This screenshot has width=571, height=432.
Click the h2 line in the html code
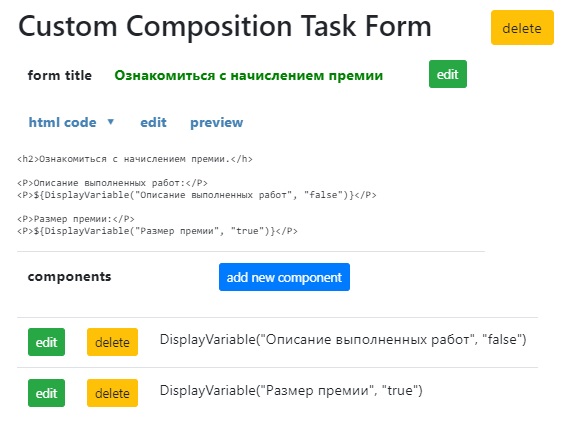pyautogui.click(x=135, y=159)
